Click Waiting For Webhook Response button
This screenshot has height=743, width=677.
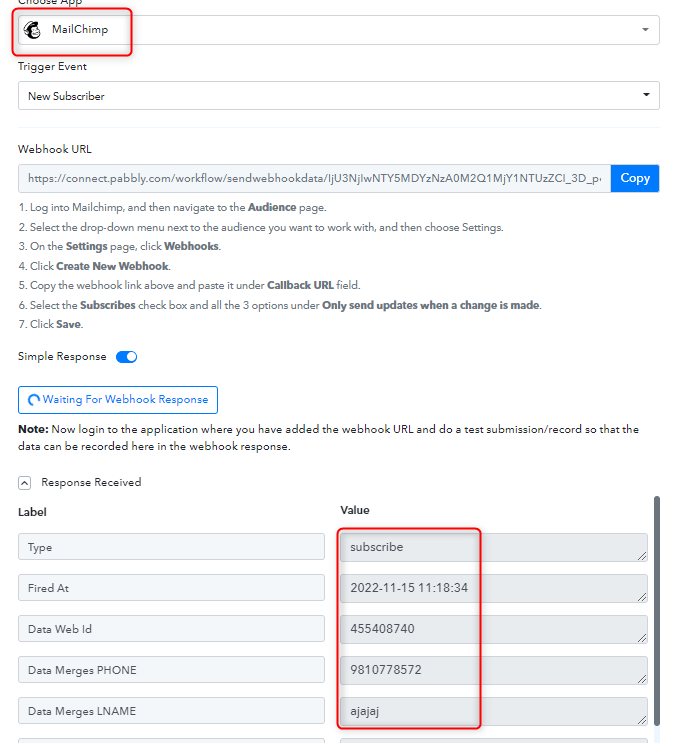point(117,399)
